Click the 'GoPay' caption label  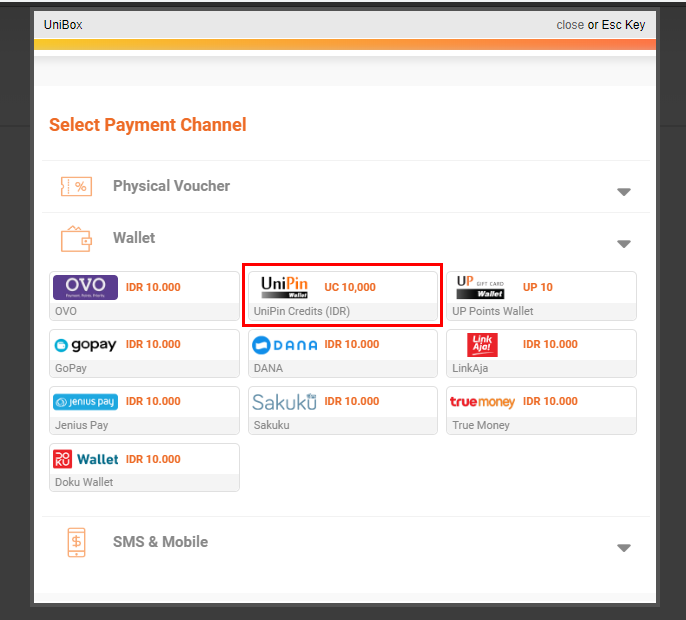point(71,368)
